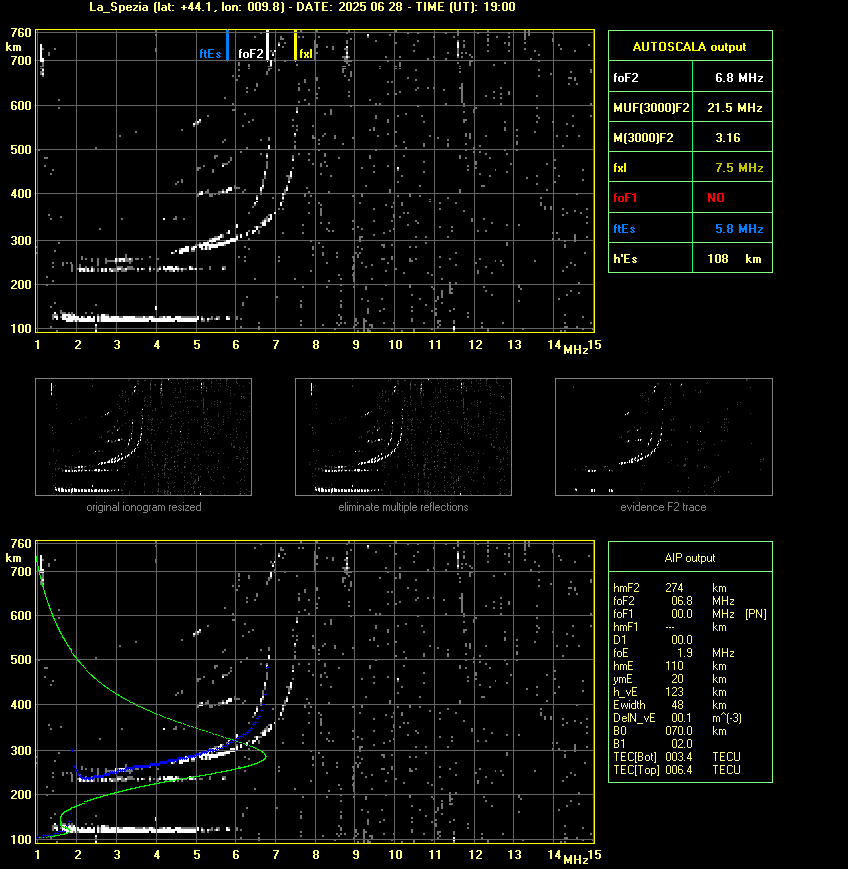Click the '[PN]' flag next to foF1

(x=756, y=614)
